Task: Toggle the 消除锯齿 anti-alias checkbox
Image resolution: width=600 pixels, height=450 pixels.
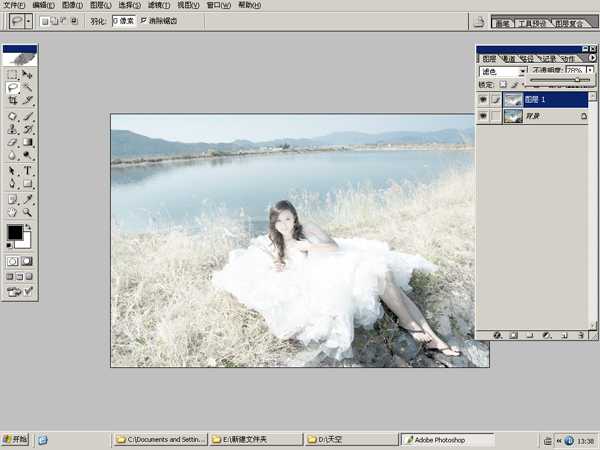Action: 144,20
